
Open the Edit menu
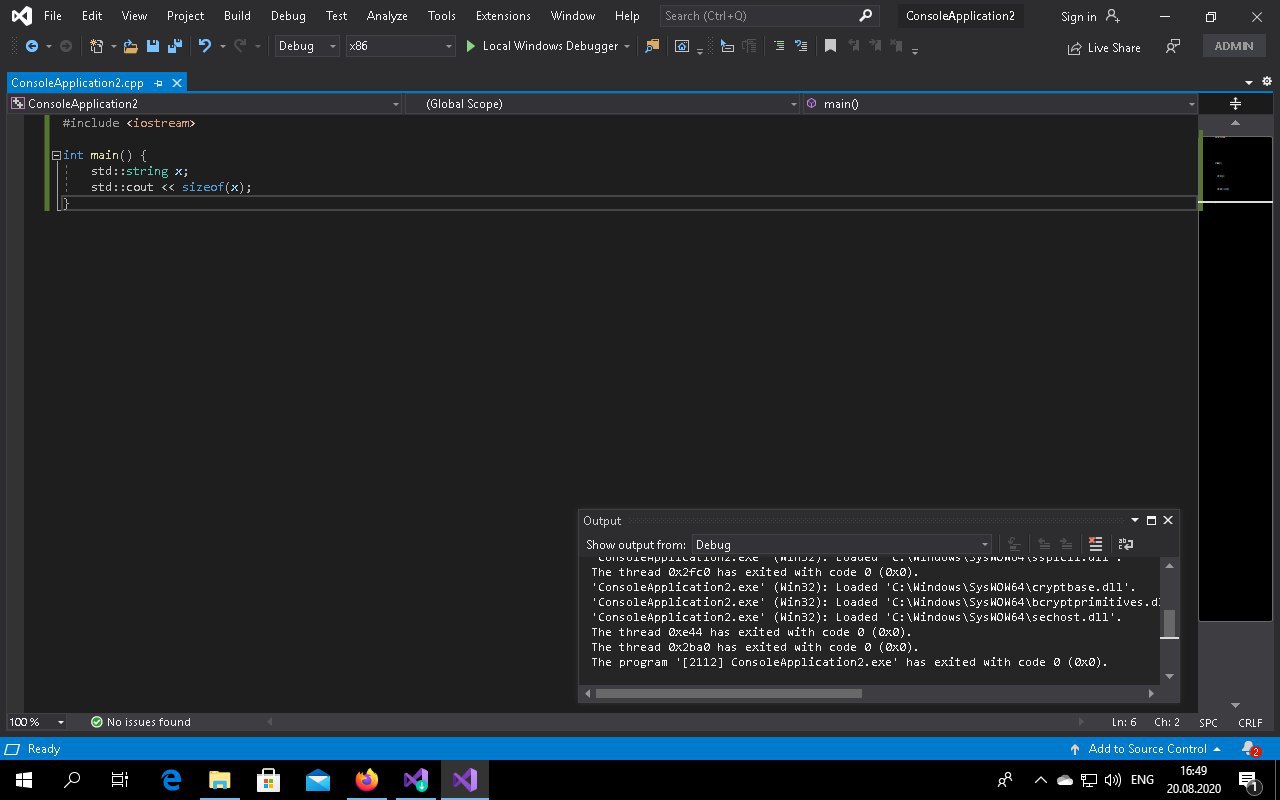(x=92, y=16)
